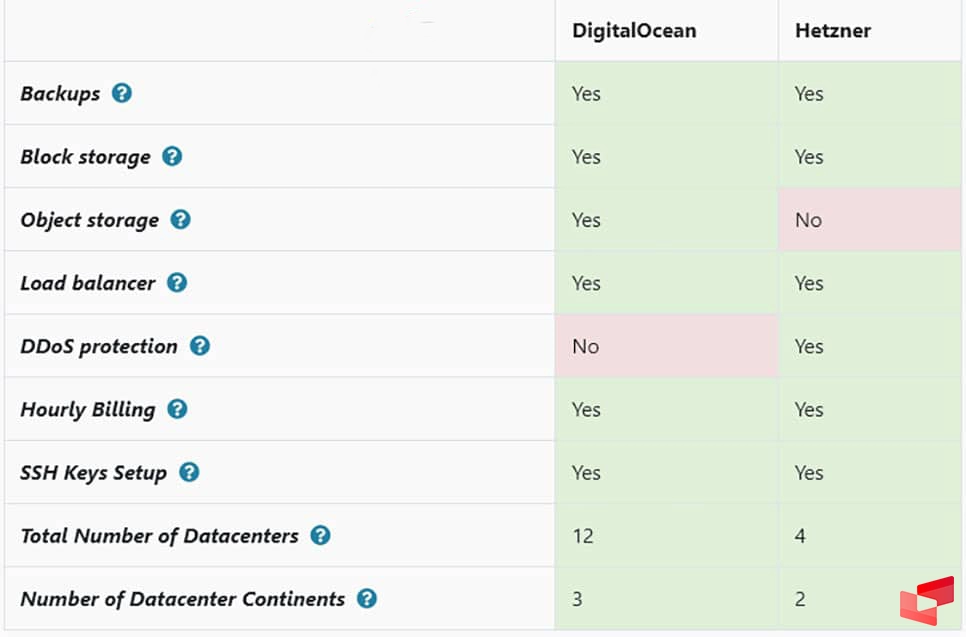Viewport: 966px width, 637px height.
Task: Click the help icon beside Load balancer
Action: click(177, 282)
